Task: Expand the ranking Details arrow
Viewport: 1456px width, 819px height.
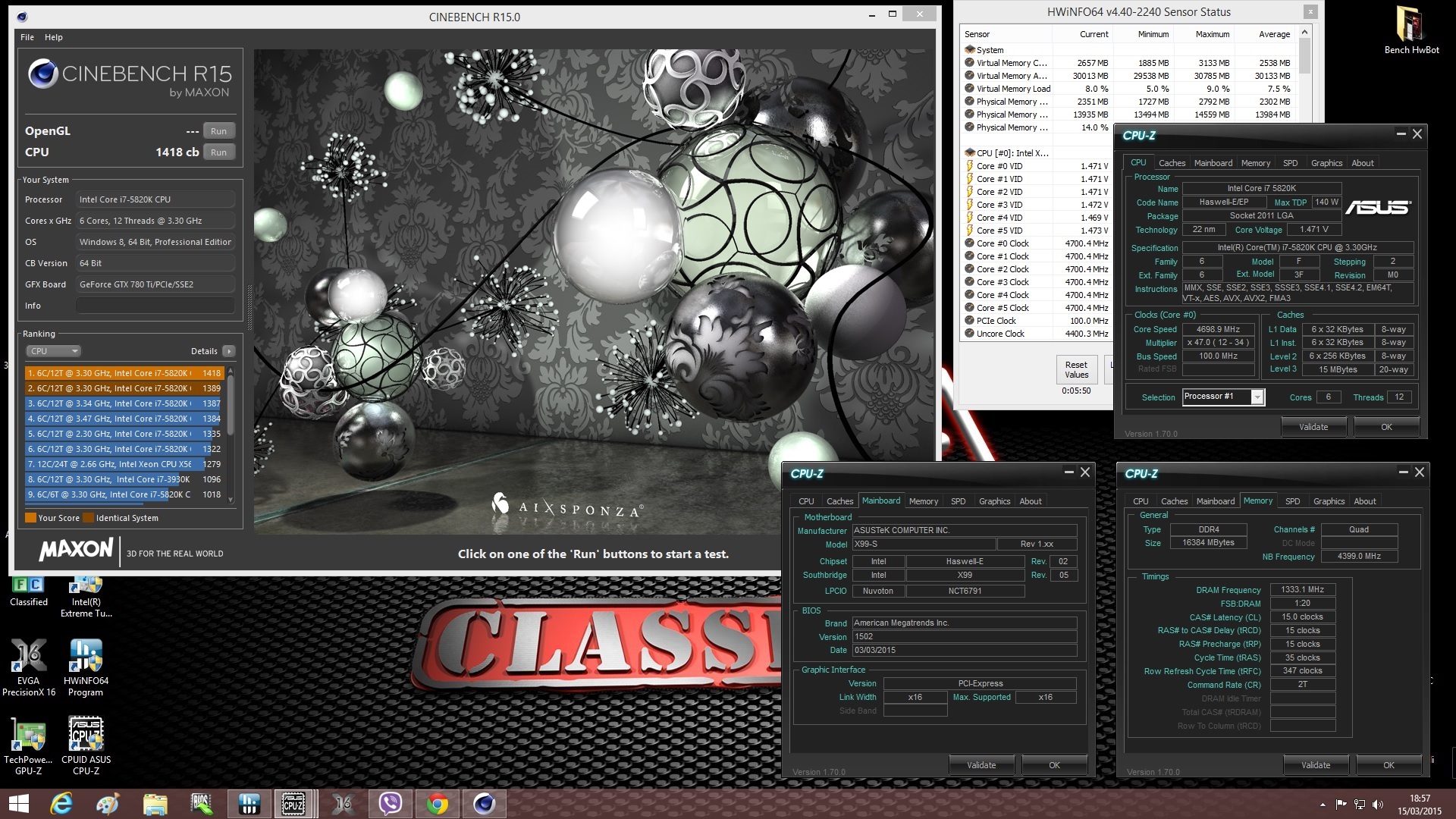Action: (x=229, y=351)
